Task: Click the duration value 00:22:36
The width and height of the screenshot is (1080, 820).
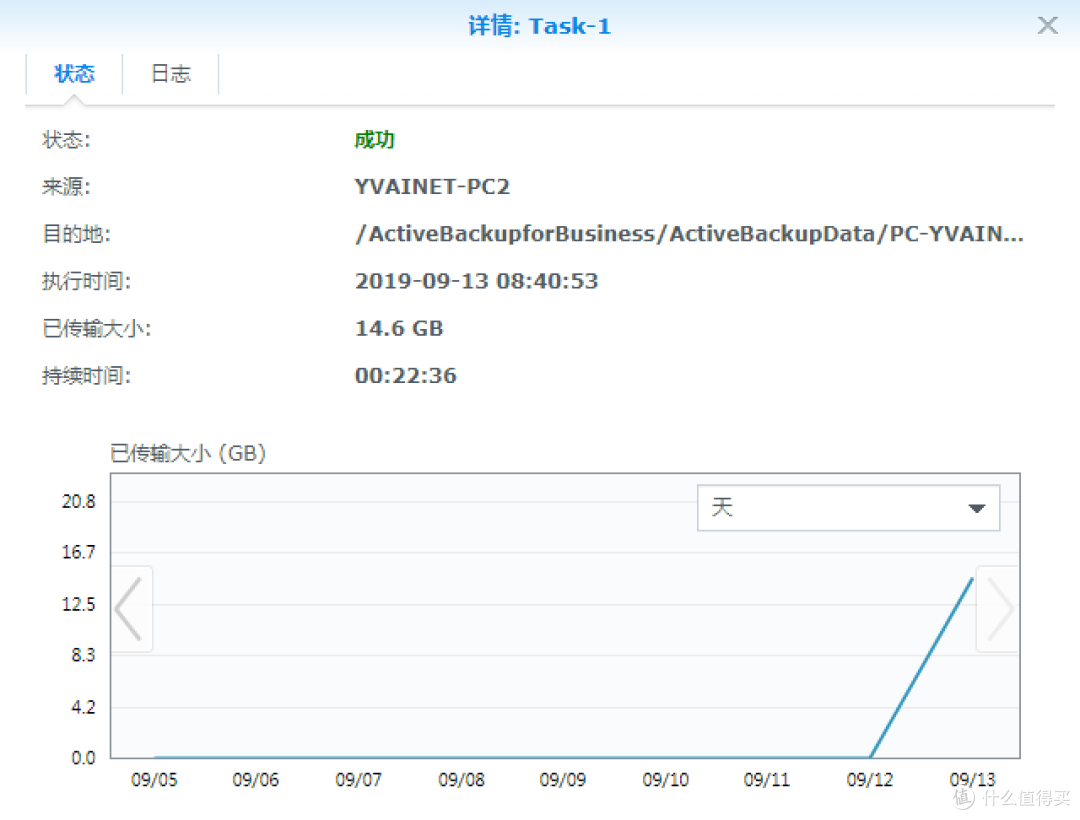Action: coord(405,376)
